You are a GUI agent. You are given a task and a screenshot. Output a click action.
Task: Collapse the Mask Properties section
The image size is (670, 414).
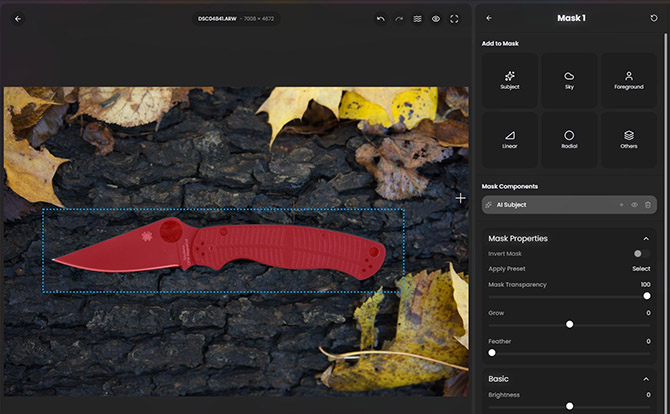pyautogui.click(x=646, y=239)
